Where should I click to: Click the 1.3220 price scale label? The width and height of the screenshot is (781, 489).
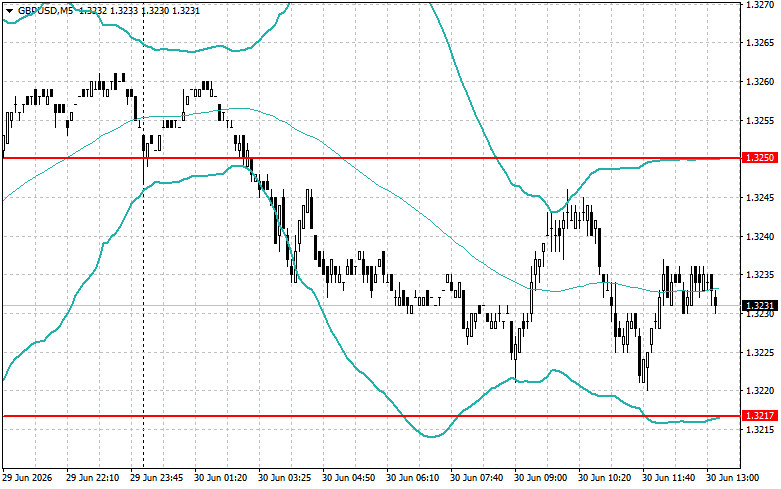760,391
